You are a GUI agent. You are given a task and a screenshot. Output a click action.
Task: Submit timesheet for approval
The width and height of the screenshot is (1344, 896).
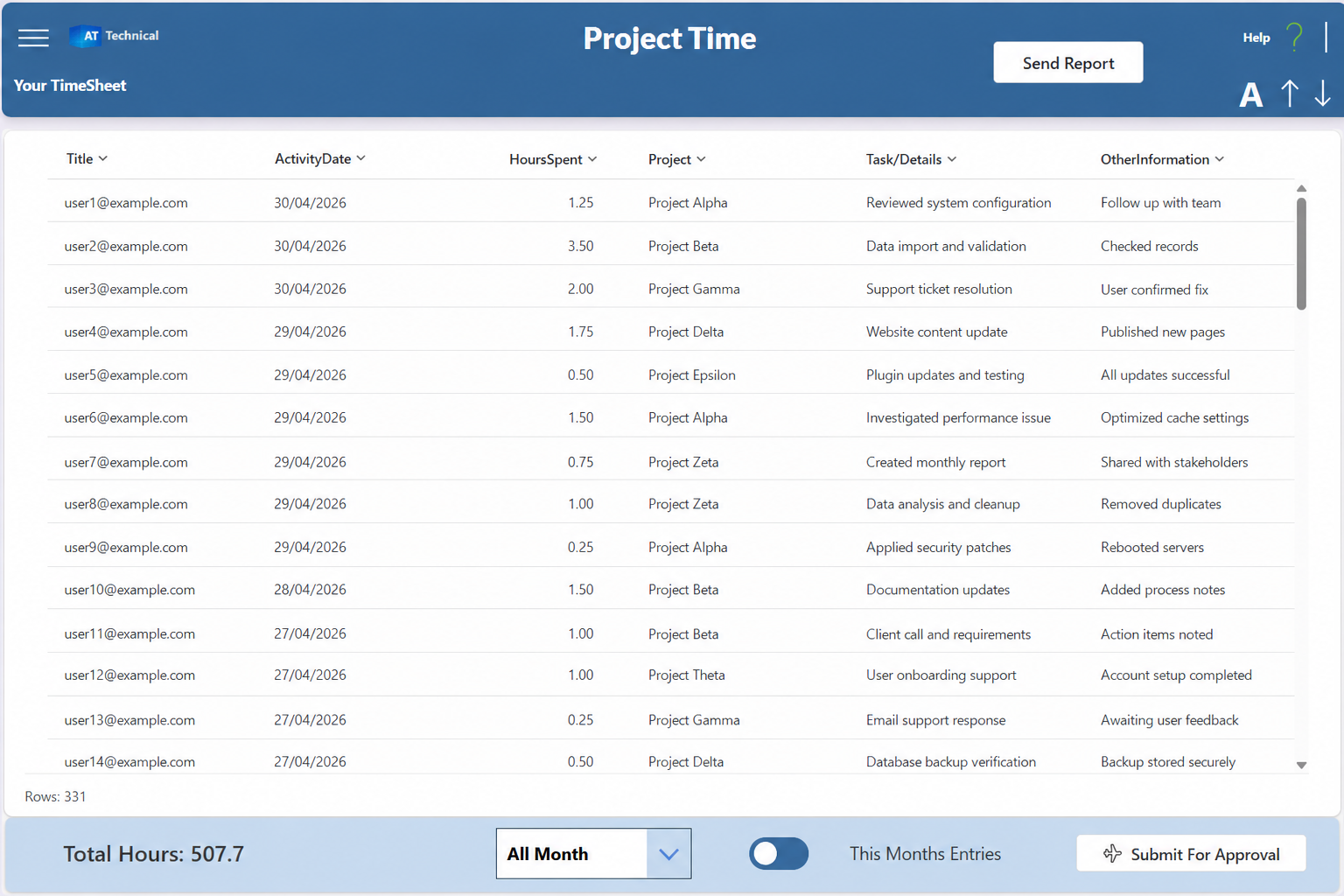(1191, 854)
